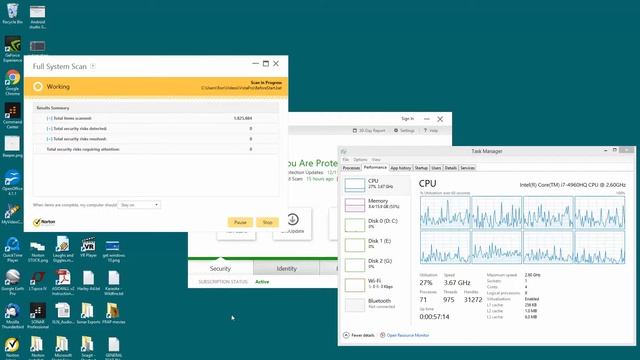The width and height of the screenshot is (640, 360).
Task: Click the 3.67 GHz speed value
Action: click(x=457, y=282)
